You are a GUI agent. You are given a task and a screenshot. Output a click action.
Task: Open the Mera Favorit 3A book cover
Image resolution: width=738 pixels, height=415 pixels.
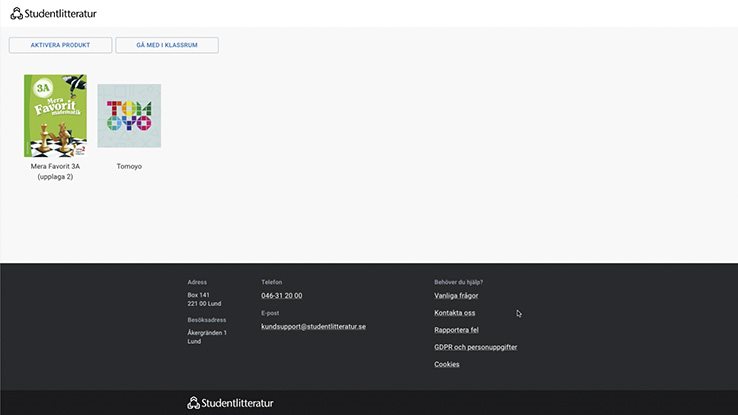coord(55,115)
